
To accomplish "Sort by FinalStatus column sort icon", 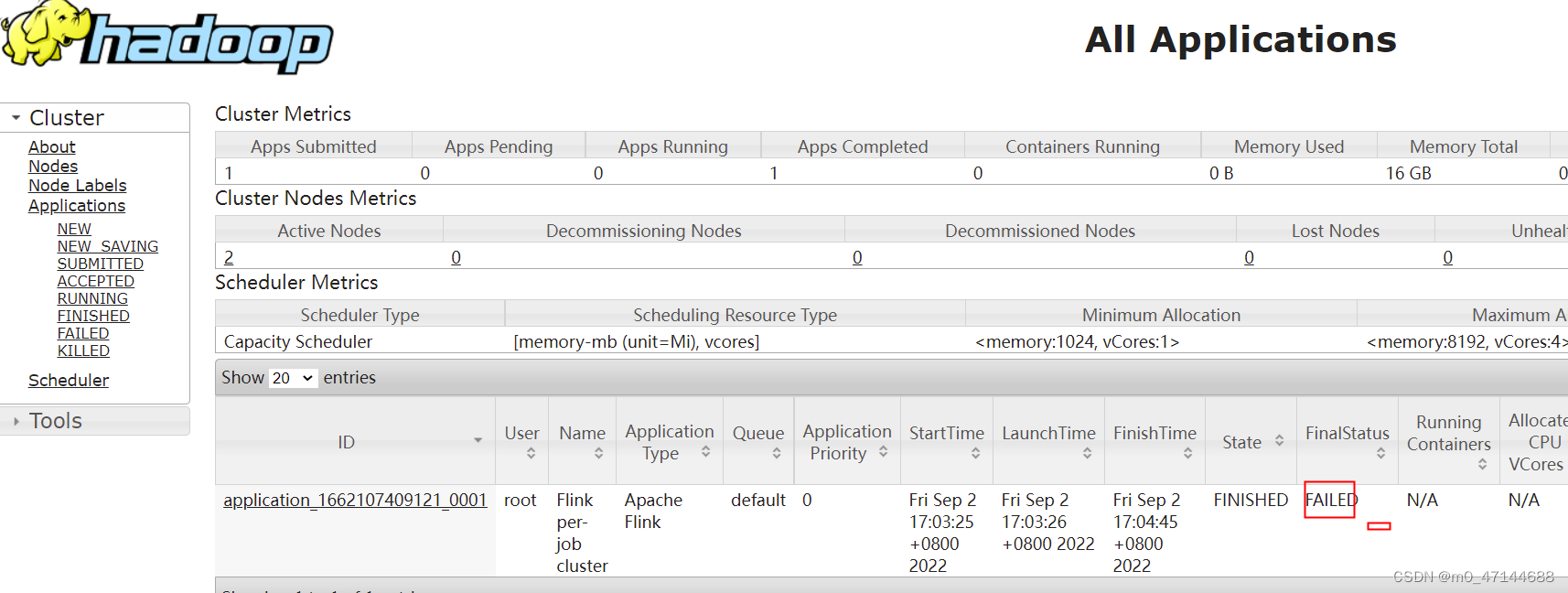I will 1380,453.
